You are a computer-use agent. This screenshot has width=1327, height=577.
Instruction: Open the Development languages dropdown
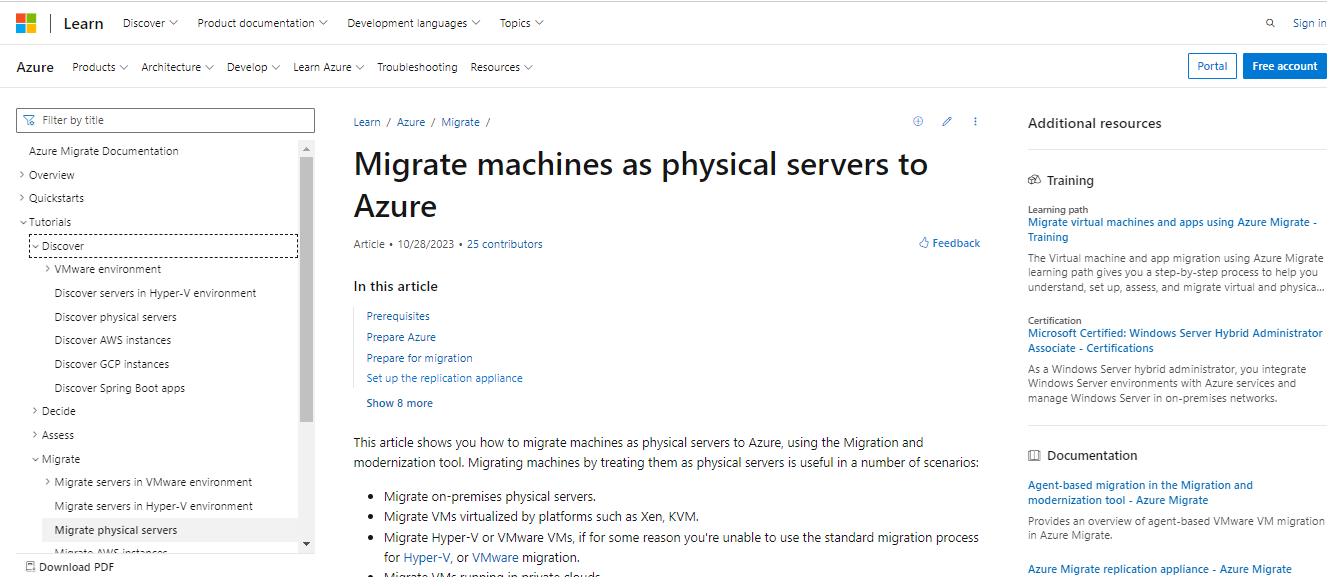pos(413,23)
